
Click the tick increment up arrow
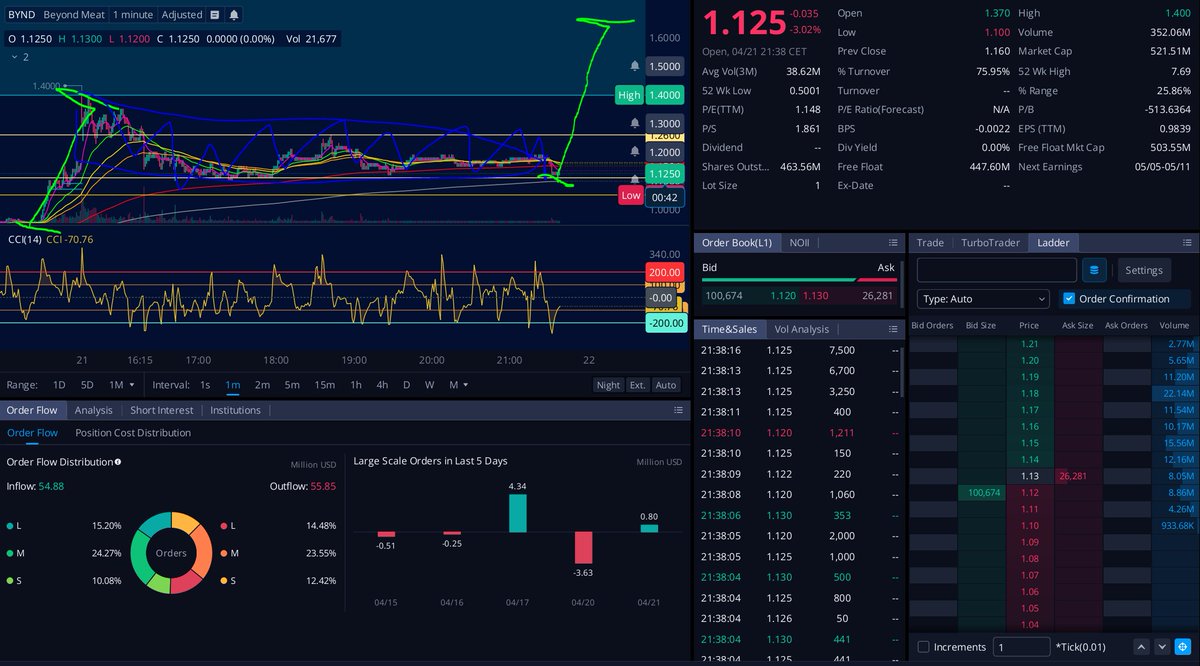click(1142, 647)
